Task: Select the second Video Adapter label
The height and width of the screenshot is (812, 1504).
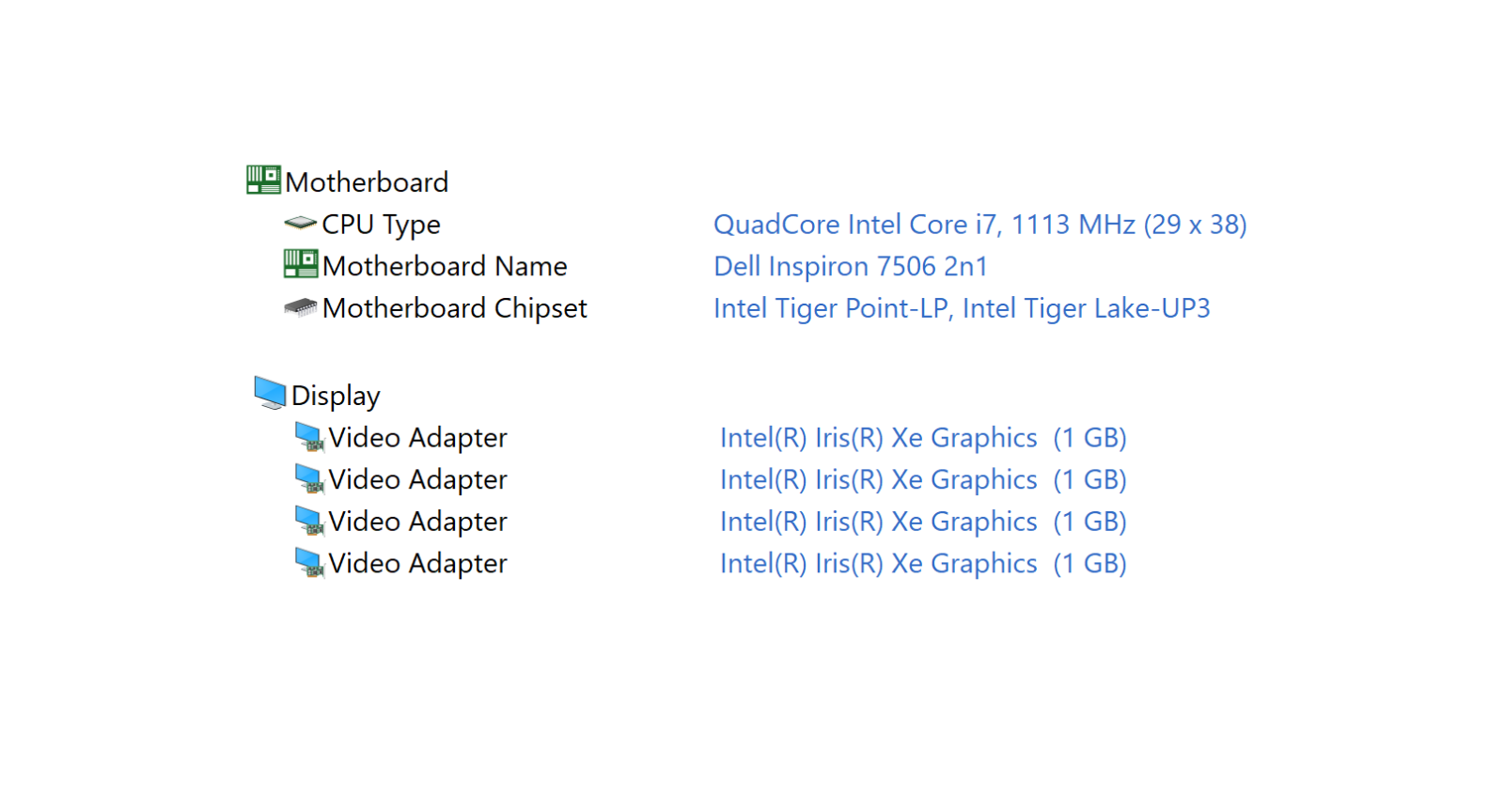Action: [x=417, y=479]
